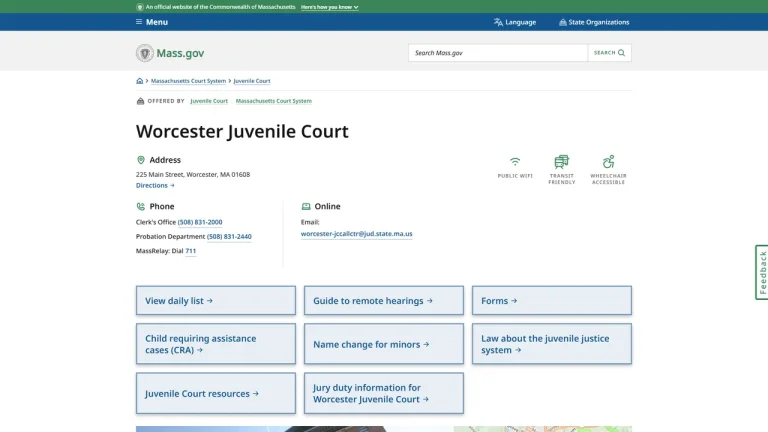
Task: Click the Offered By building icon
Action: coord(140,101)
